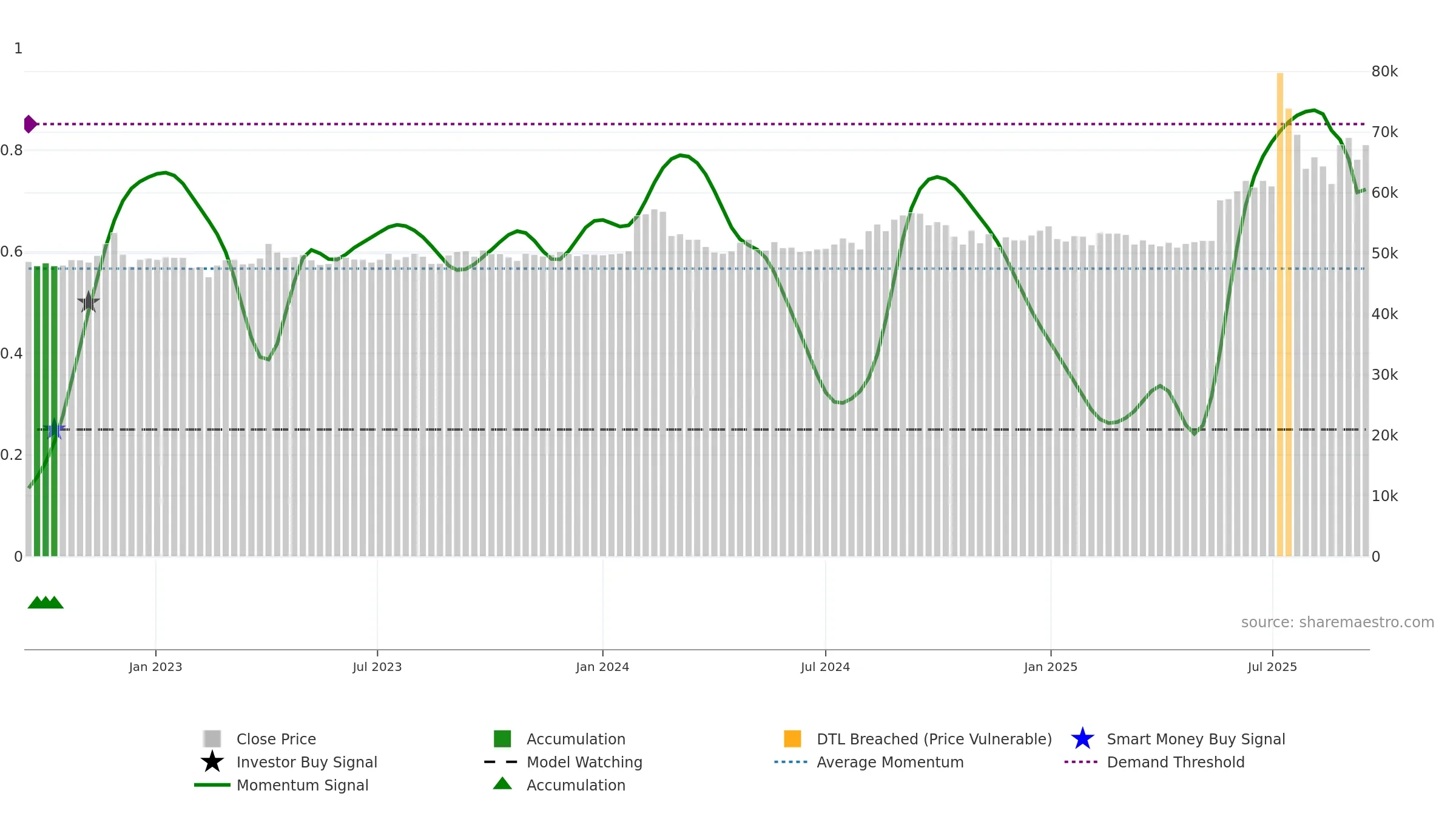
Task: Select the purple diamond Demand Threshold marker
Action: 30,124
